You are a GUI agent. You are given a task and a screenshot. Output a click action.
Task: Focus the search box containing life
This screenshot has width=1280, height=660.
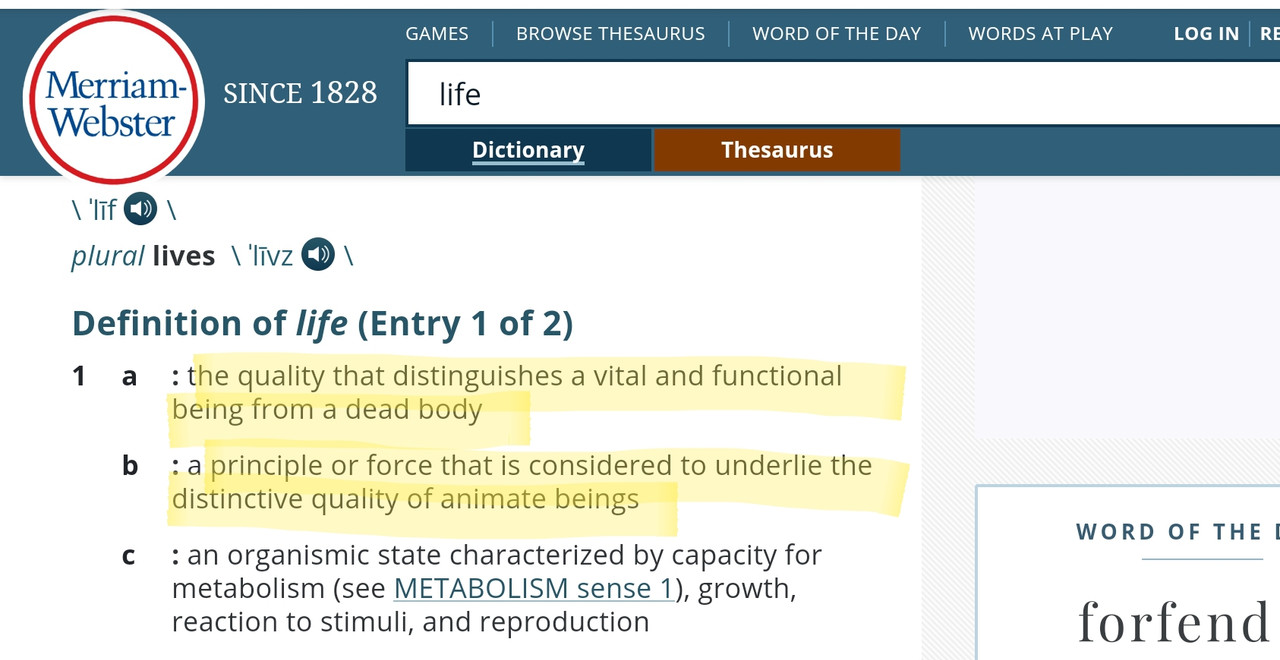(x=843, y=93)
